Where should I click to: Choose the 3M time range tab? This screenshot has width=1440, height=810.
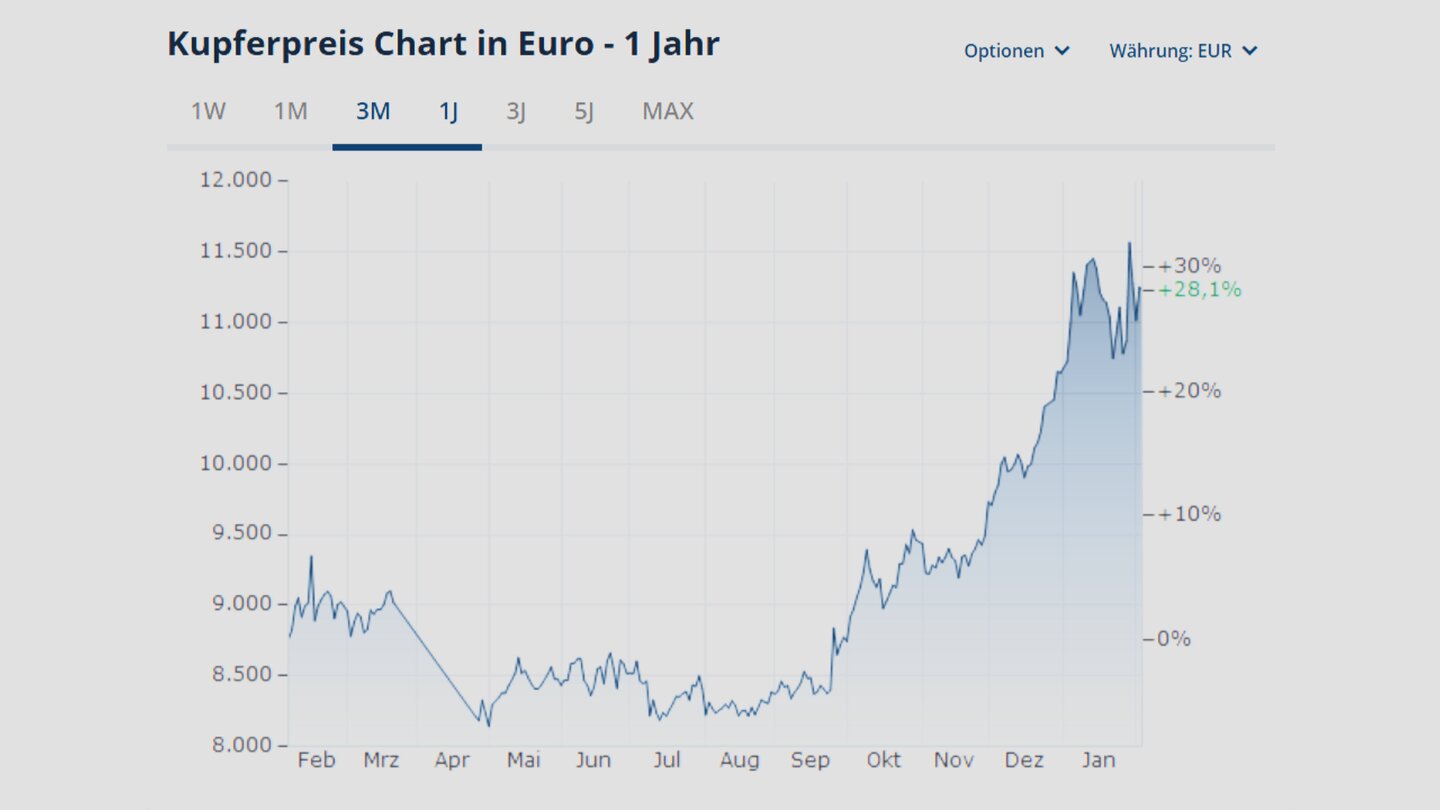[x=373, y=111]
